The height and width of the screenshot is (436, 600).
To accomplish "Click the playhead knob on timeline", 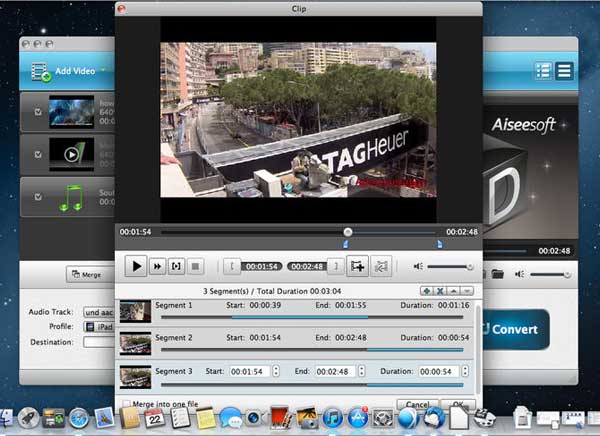I will (x=347, y=232).
